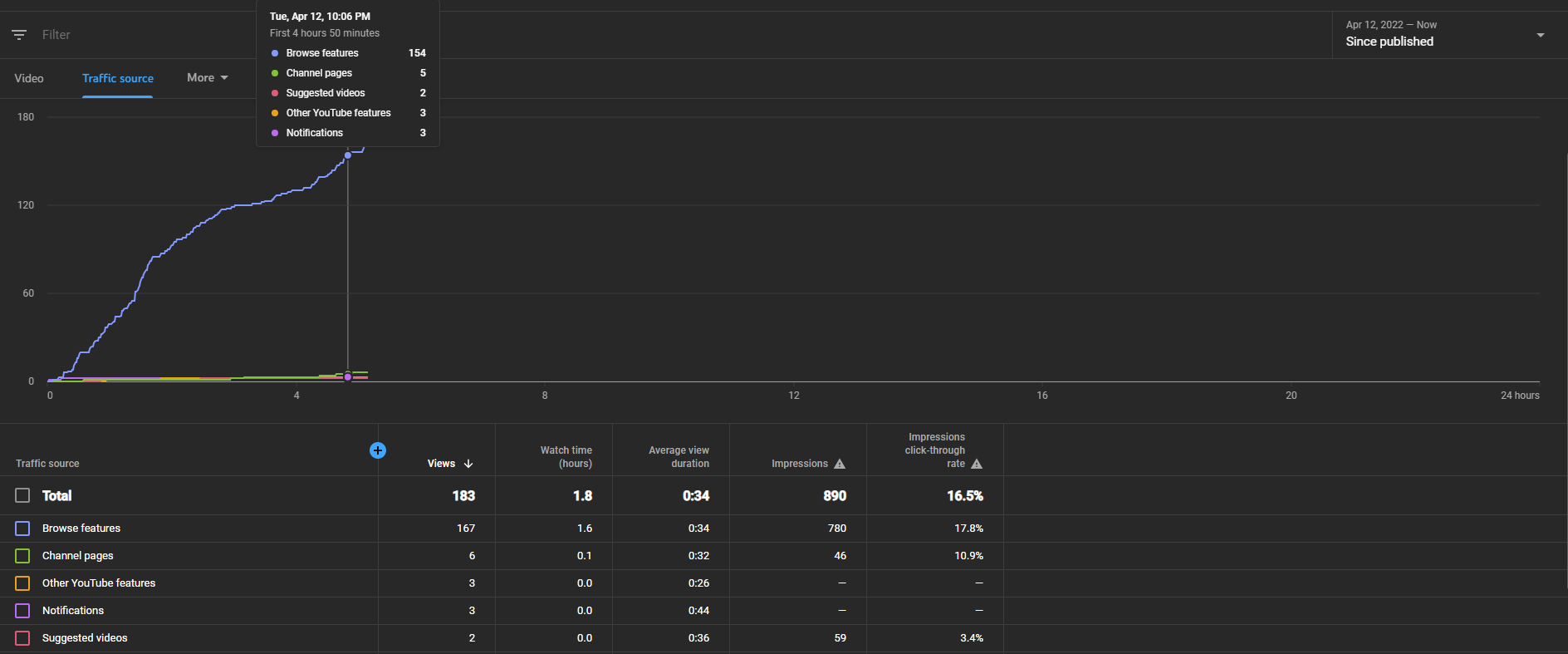Click the total watch time value 1.8

point(583,496)
